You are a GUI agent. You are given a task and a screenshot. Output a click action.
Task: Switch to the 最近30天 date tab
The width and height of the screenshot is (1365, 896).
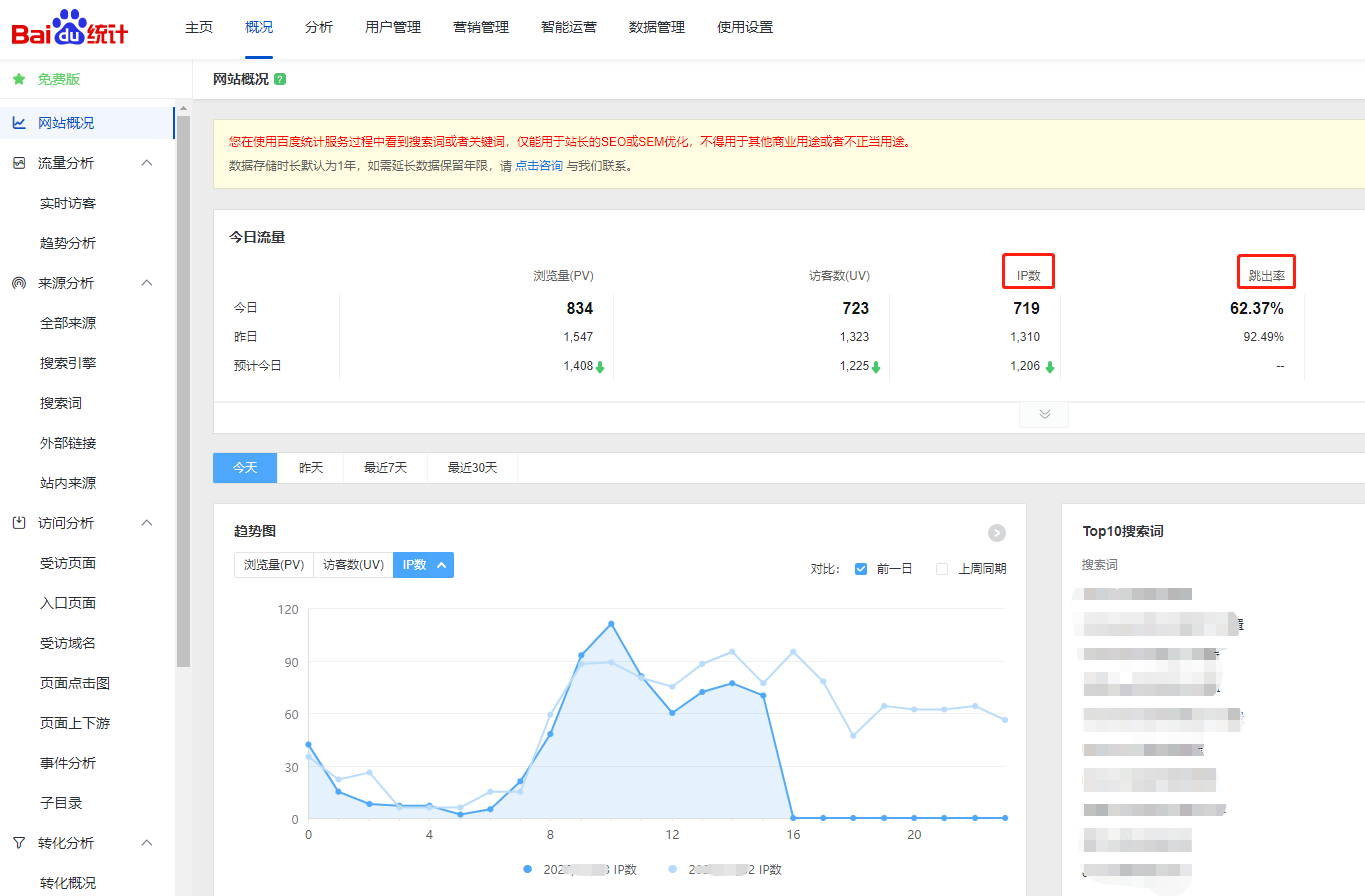coord(472,468)
